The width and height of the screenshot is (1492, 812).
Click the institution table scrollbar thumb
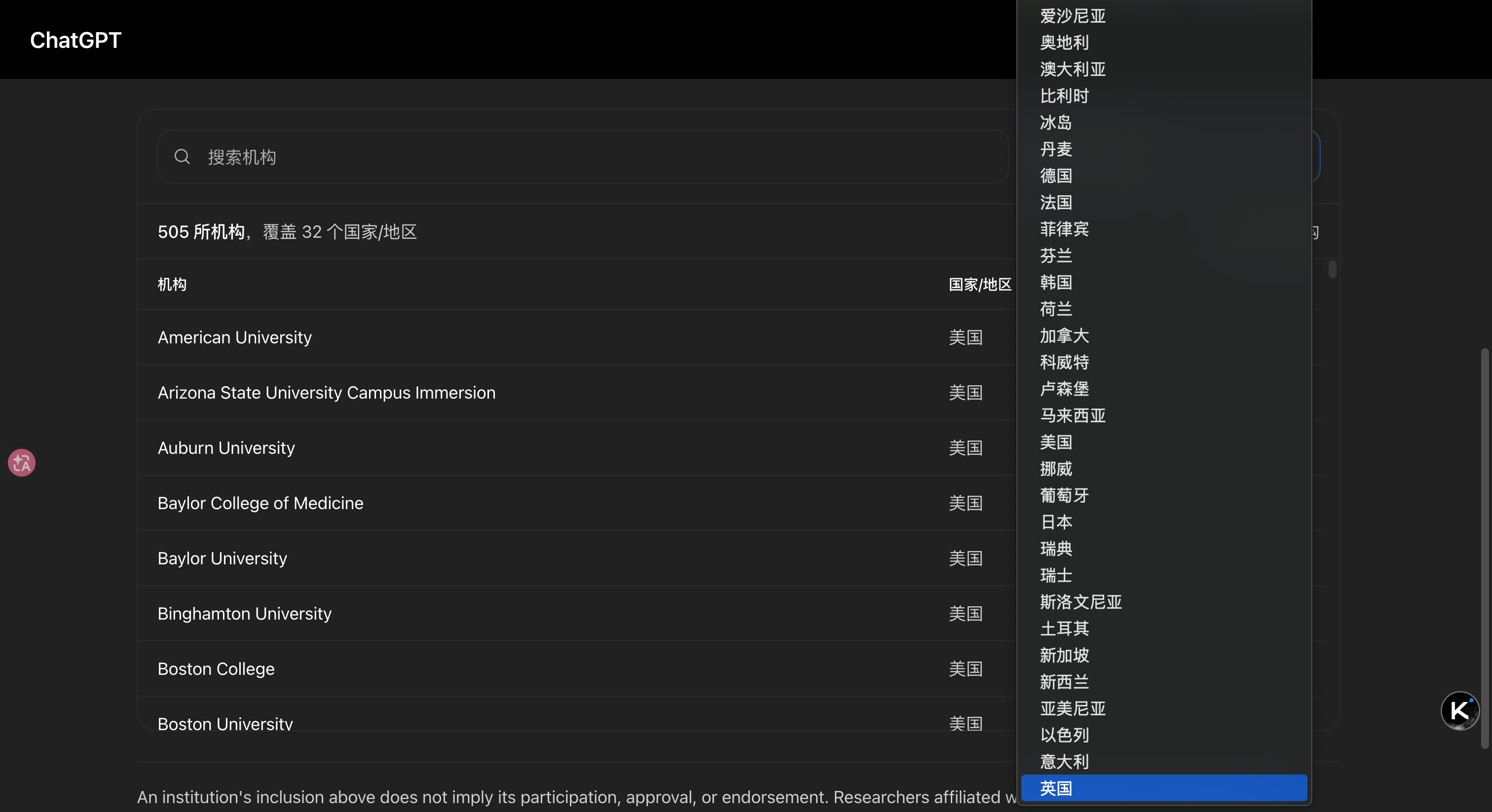pos(1332,269)
